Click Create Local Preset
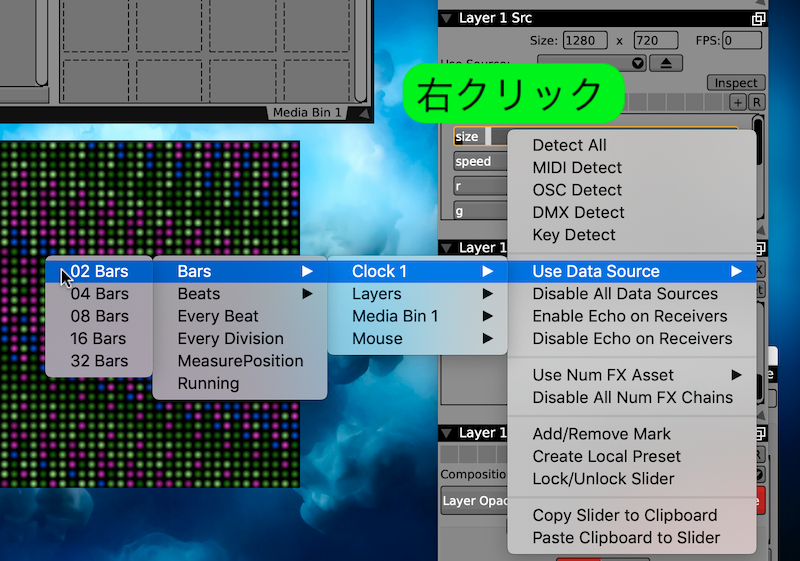Viewport: 800px width, 561px height. tap(632, 456)
